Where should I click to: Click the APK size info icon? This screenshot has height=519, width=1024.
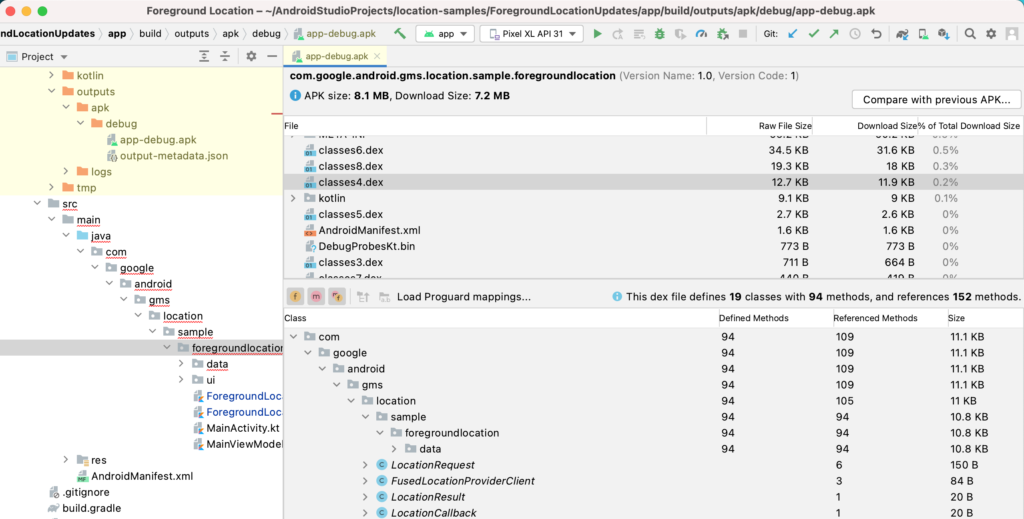coord(295,95)
